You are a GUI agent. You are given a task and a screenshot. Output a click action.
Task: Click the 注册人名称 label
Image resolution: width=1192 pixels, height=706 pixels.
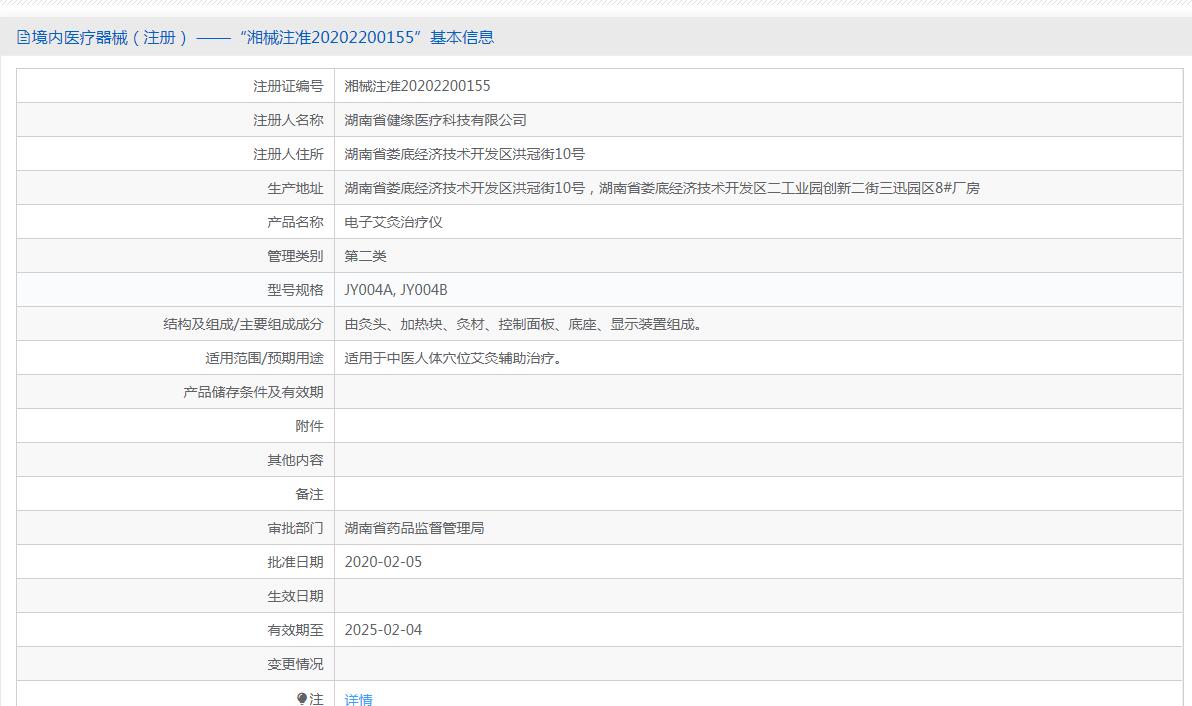(x=288, y=120)
